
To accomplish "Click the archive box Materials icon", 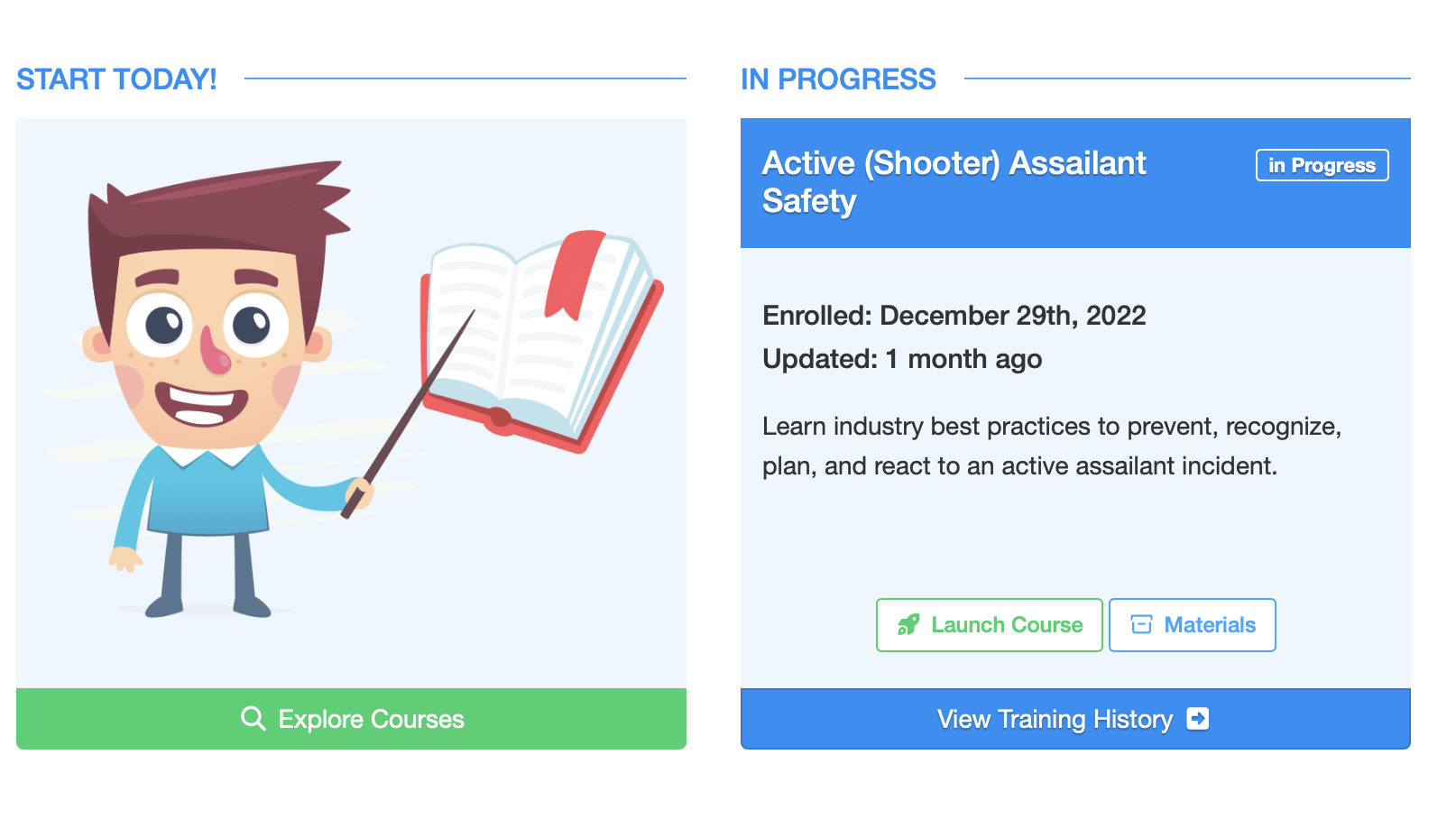I will (x=1141, y=625).
